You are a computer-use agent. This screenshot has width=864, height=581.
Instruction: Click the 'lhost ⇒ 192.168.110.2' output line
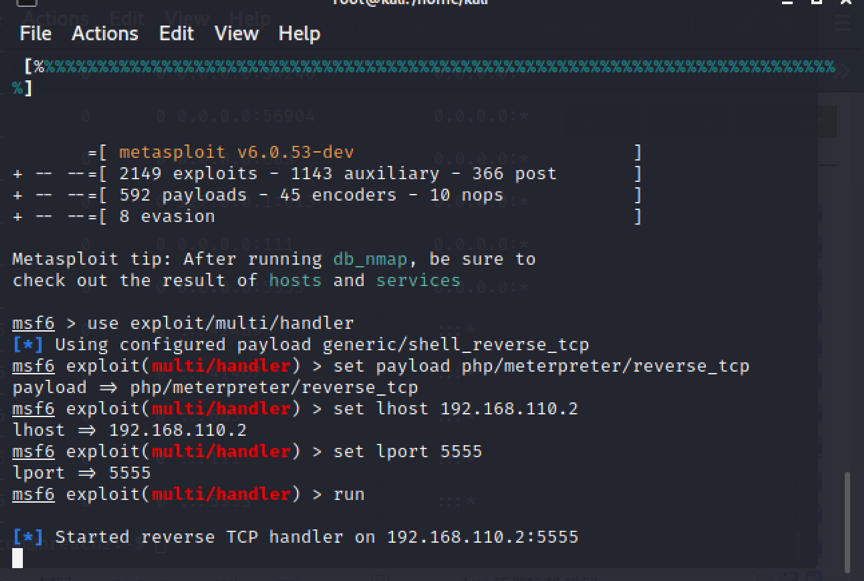129,431
